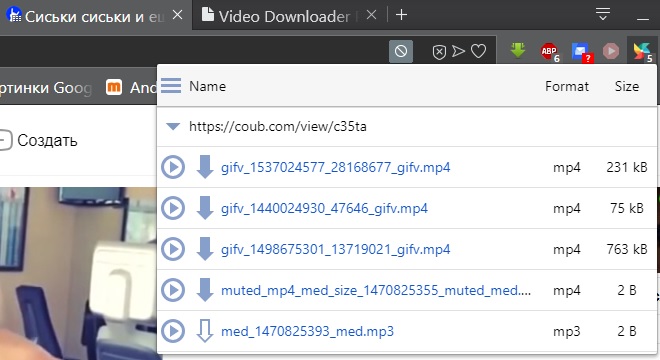Open muted_mp4_med_size_1470825355 link
Image resolution: width=660 pixels, height=360 pixels.
point(376,290)
